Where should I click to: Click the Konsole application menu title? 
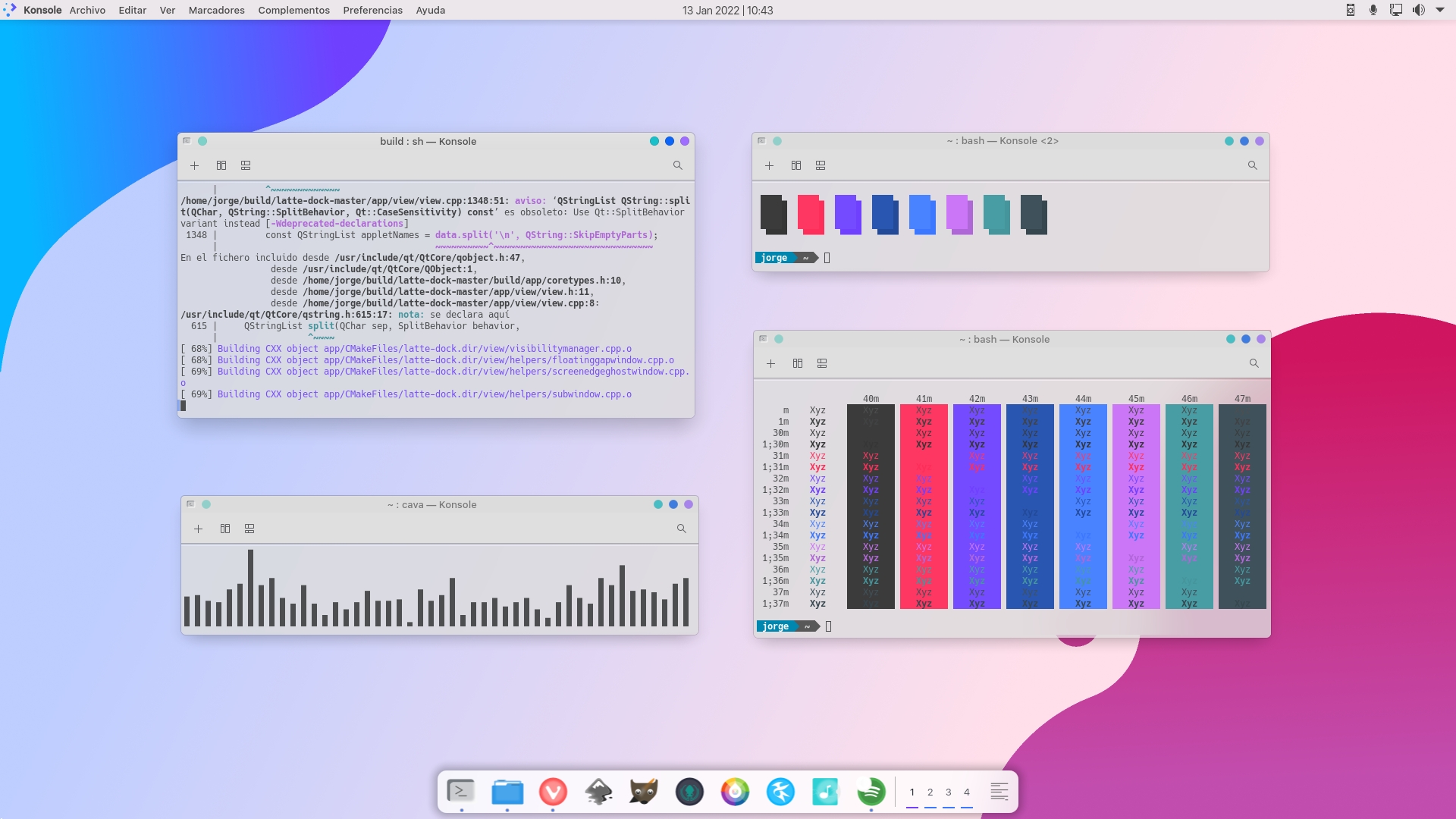(42, 10)
